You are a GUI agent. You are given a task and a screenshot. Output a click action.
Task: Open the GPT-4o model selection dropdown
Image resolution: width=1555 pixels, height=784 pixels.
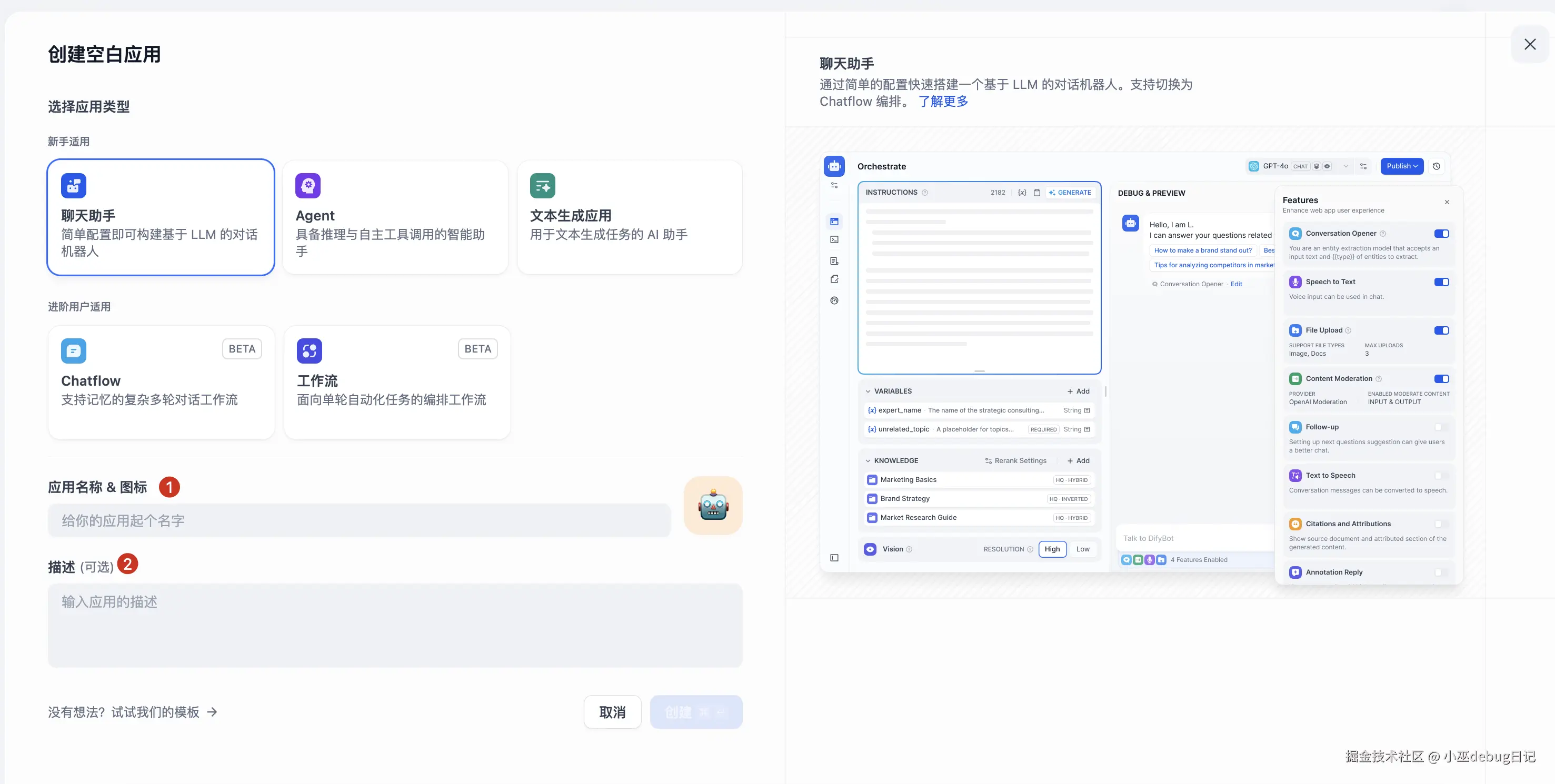click(1345, 166)
